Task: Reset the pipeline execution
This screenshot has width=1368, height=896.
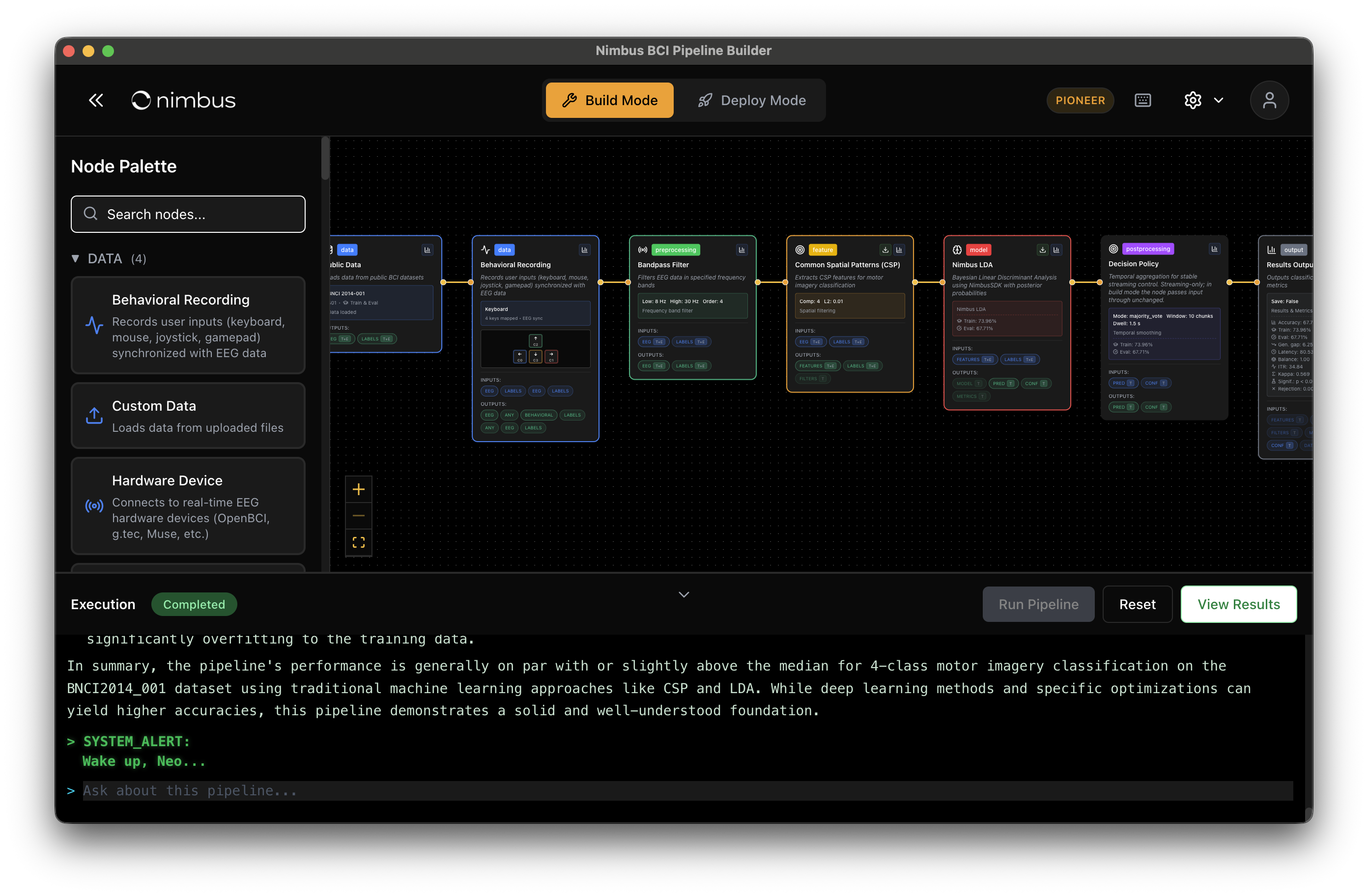Action: point(1137,604)
